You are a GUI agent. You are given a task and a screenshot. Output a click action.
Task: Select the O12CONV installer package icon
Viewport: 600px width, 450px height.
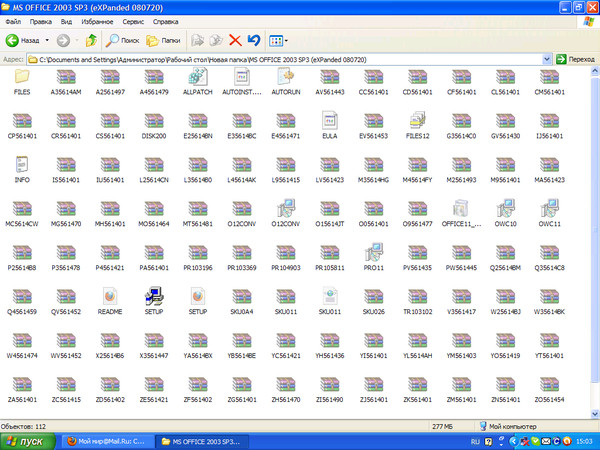(x=285, y=209)
